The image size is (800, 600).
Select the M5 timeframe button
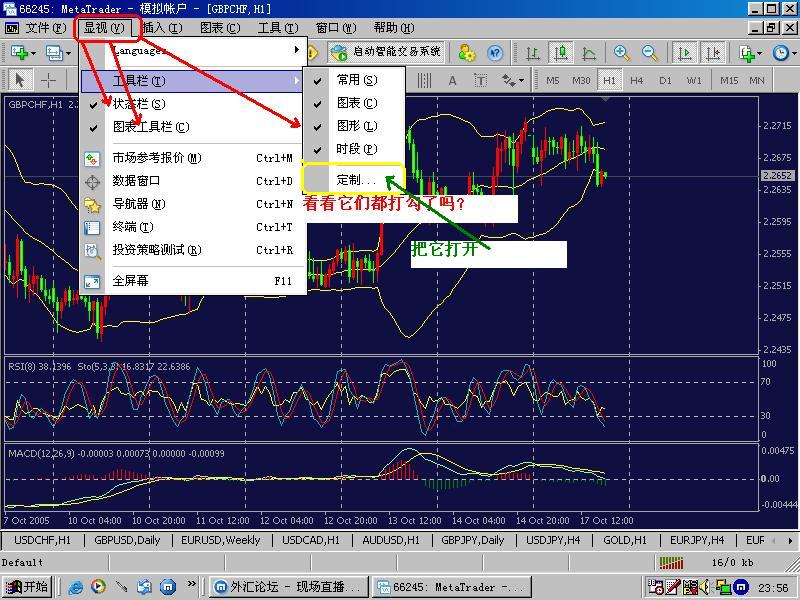(x=553, y=80)
